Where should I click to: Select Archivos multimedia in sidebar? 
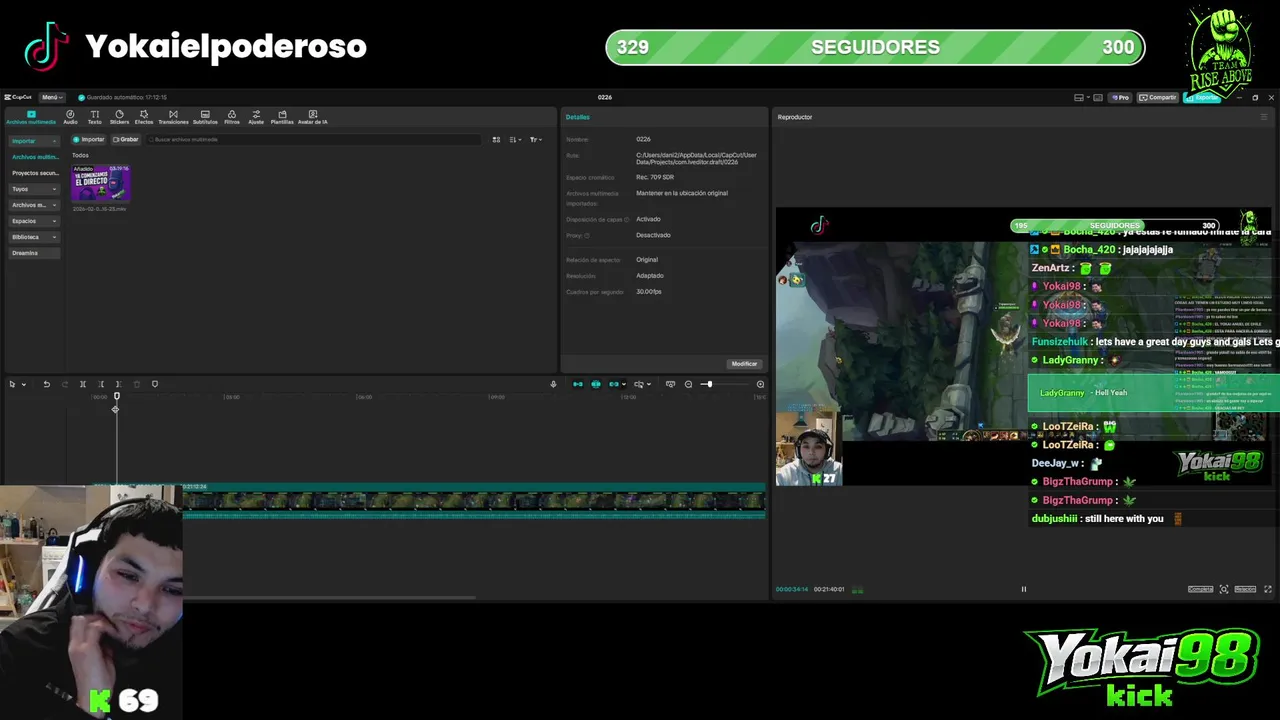tap(35, 157)
